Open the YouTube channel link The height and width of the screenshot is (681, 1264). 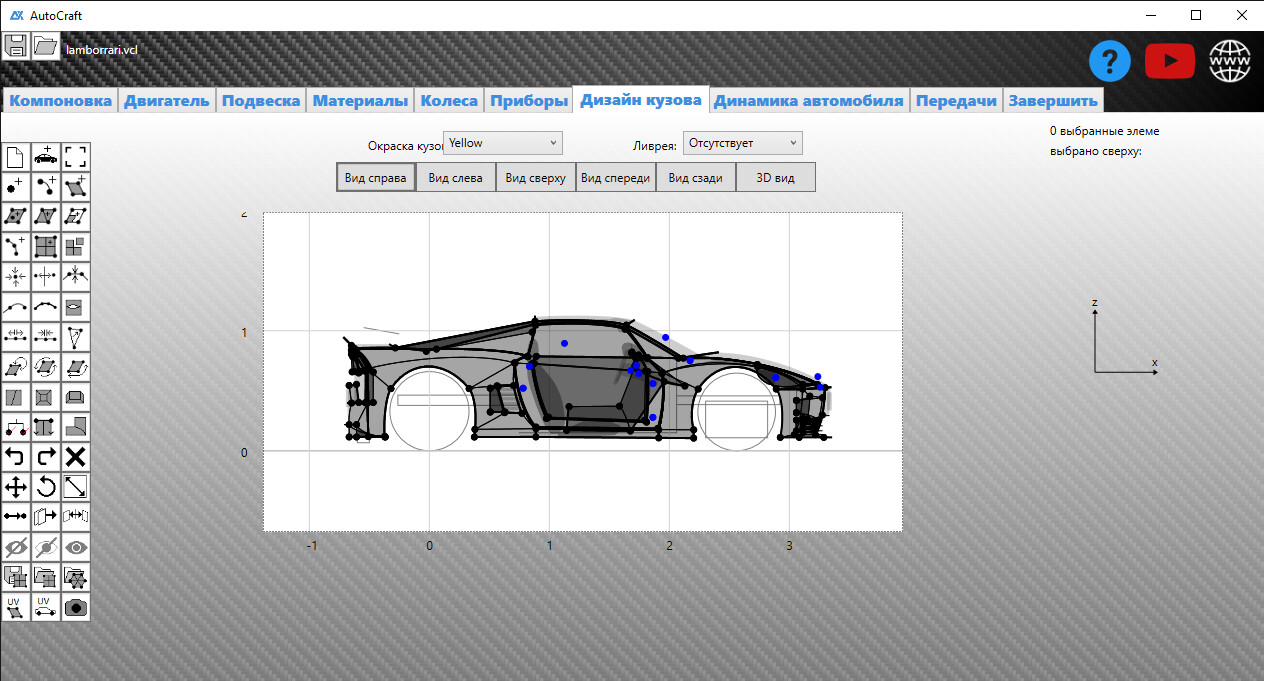click(1169, 60)
